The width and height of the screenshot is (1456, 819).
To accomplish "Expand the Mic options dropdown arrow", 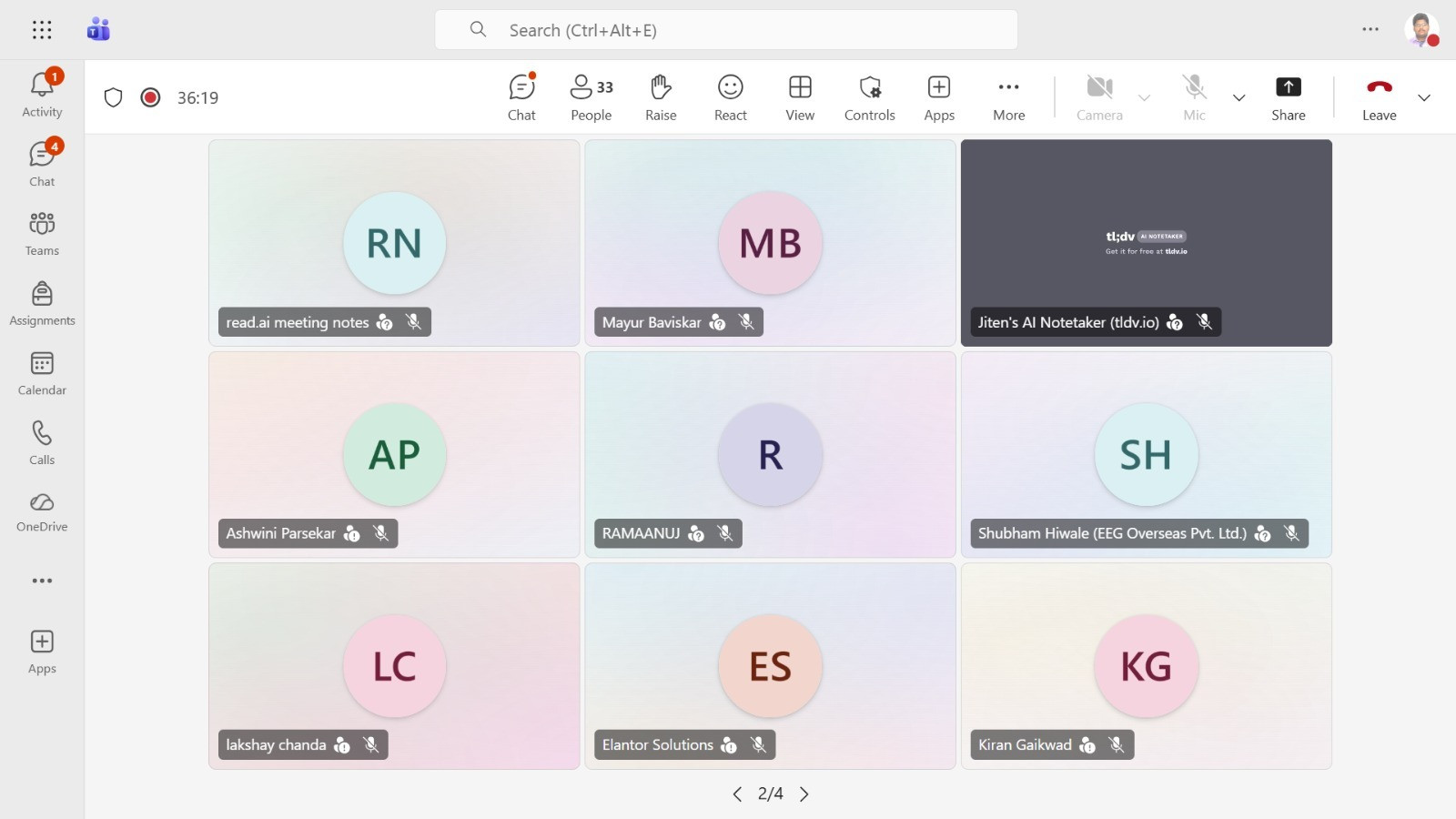I will [1239, 97].
